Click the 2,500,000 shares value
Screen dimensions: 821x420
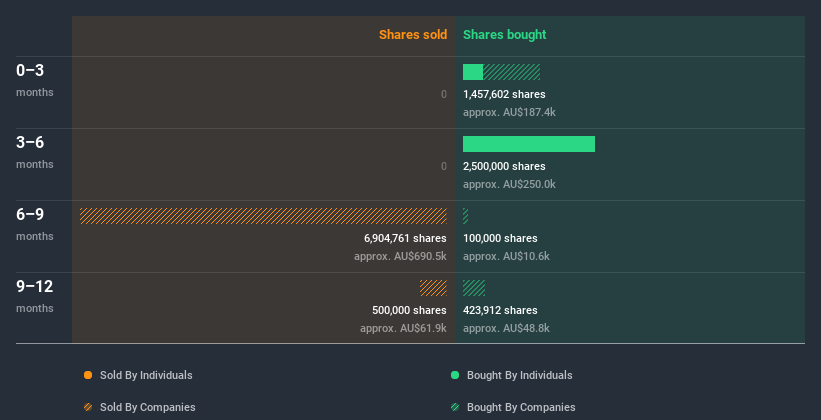[504, 166]
